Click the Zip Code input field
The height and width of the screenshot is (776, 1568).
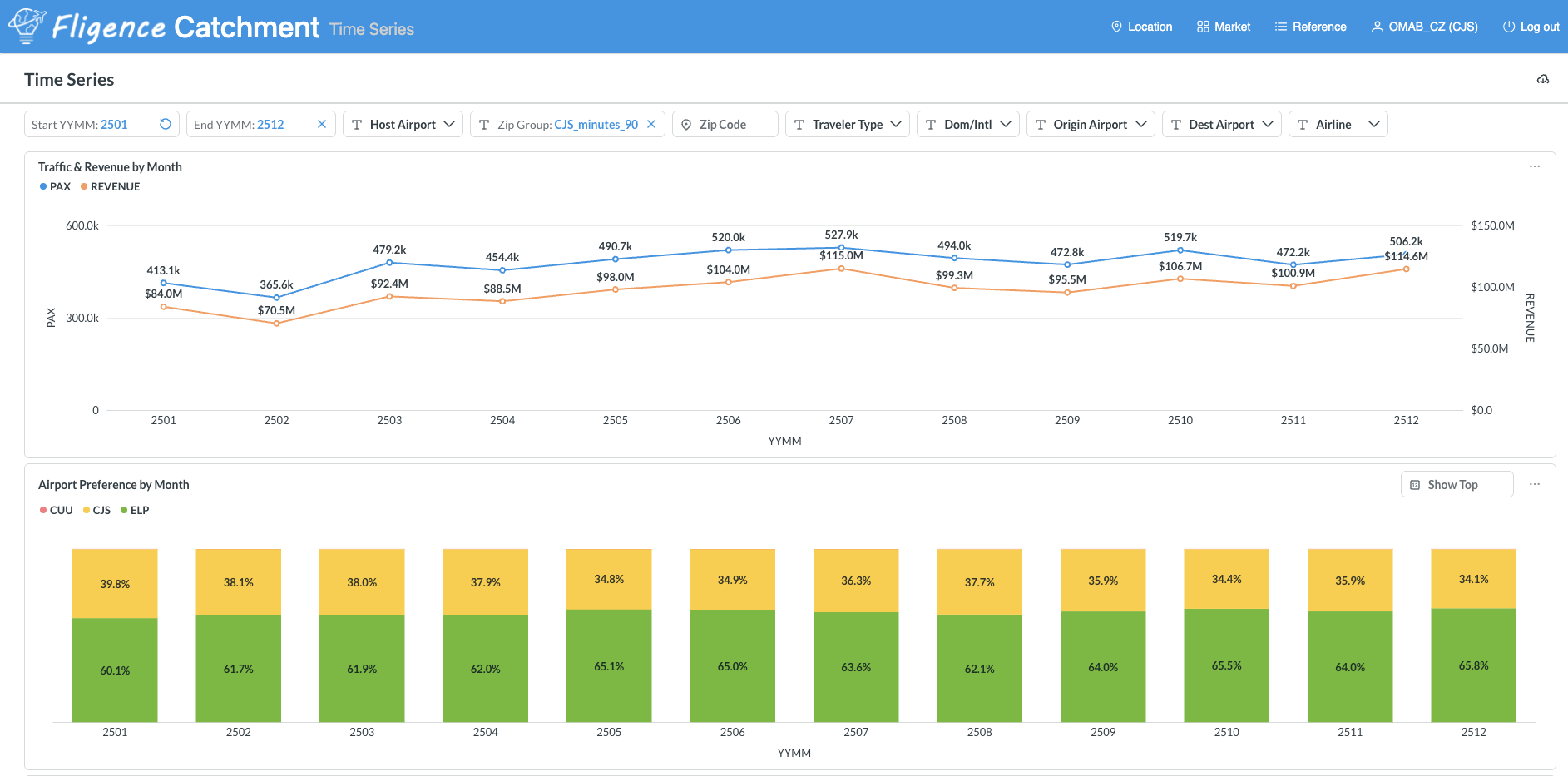(725, 124)
